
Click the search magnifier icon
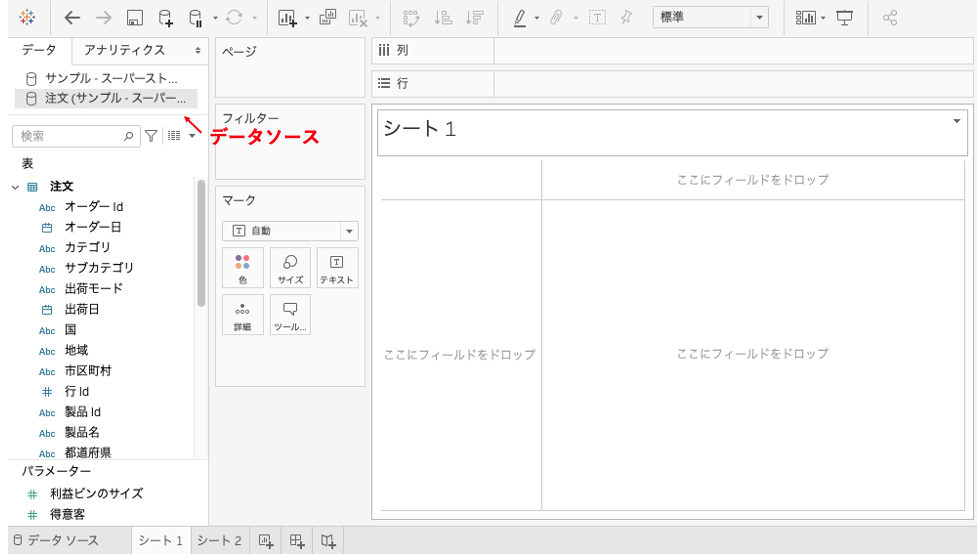point(128,136)
